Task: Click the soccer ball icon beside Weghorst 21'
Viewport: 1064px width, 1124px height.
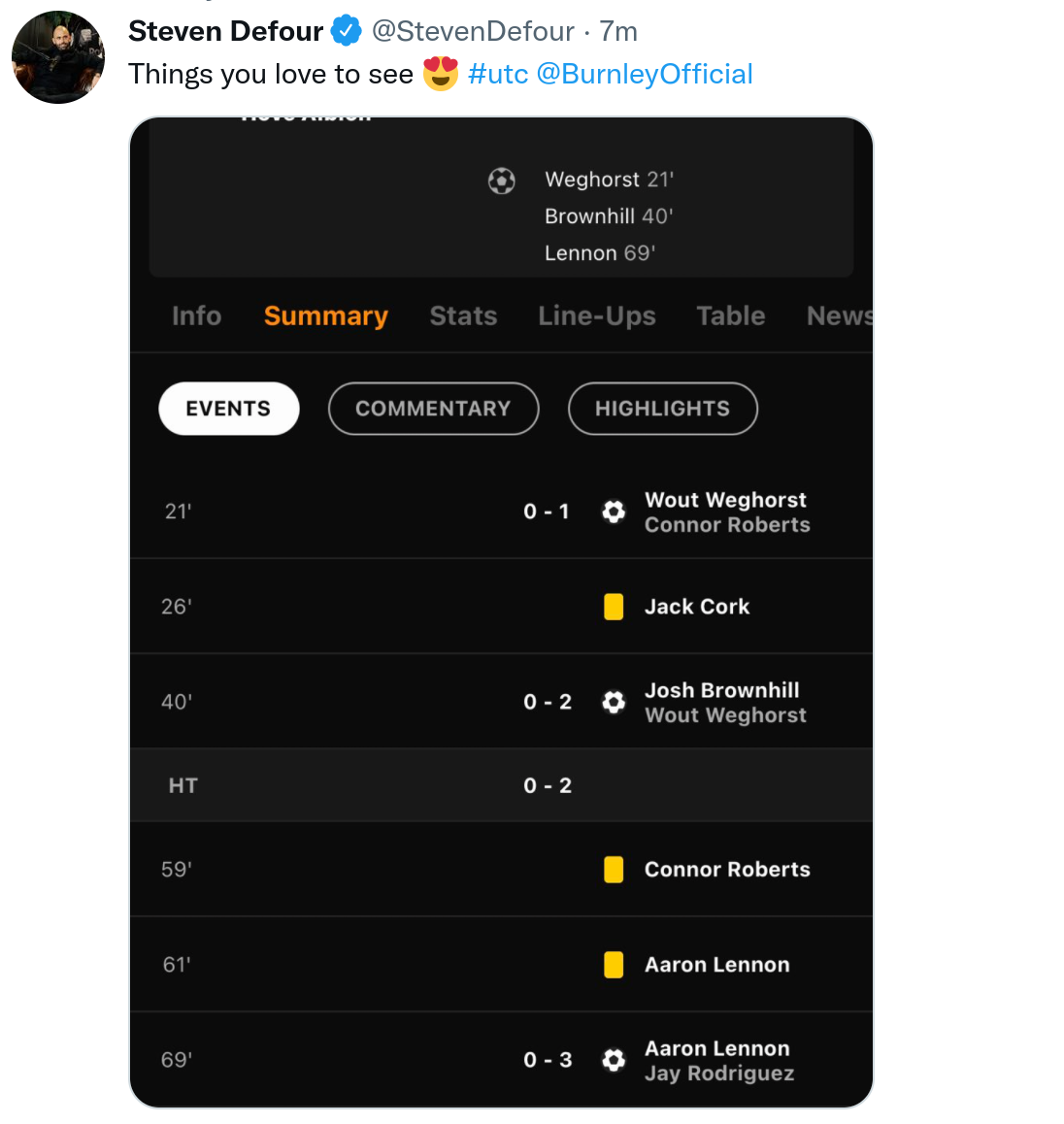Action: tap(501, 181)
